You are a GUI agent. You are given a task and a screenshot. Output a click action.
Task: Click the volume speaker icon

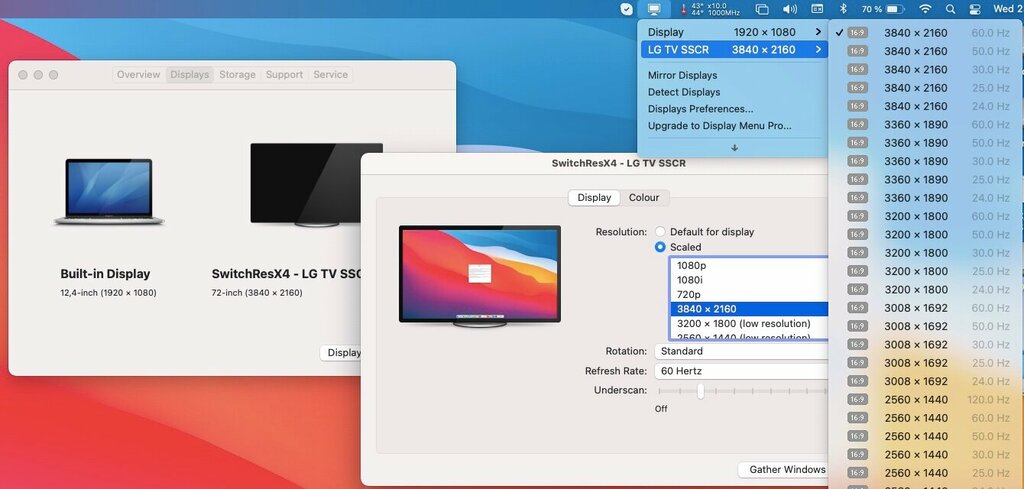[789, 9]
